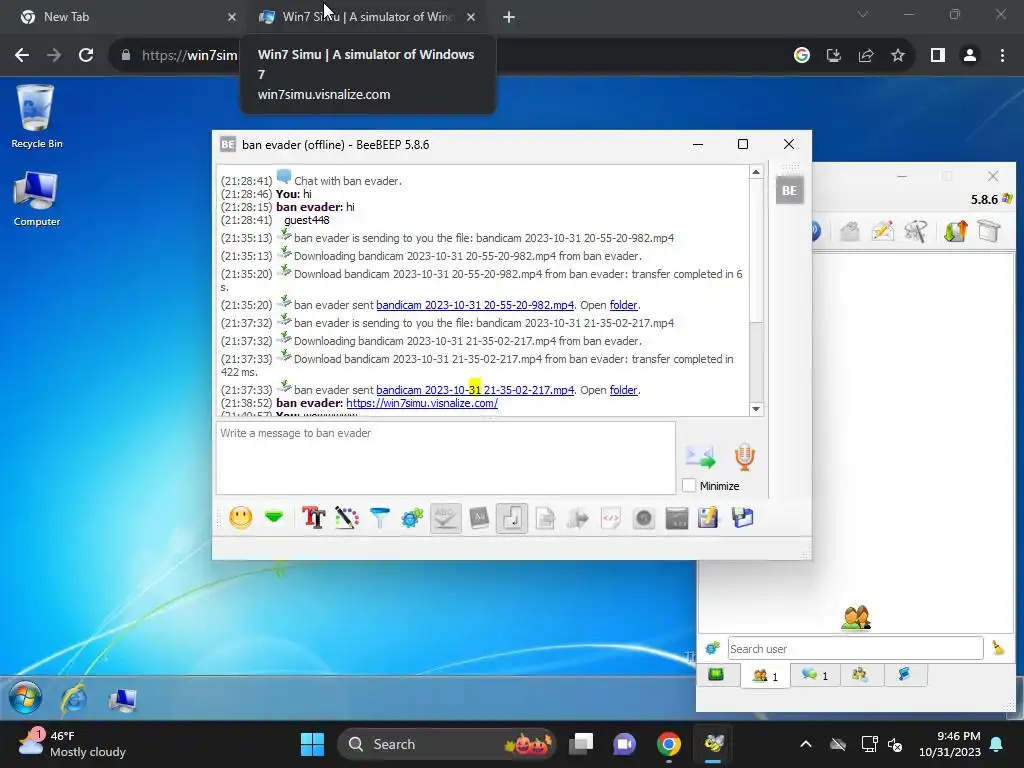The width and height of the screenshot is (1024, 768).
Task: Open a new browser tab
Action: 509,18
